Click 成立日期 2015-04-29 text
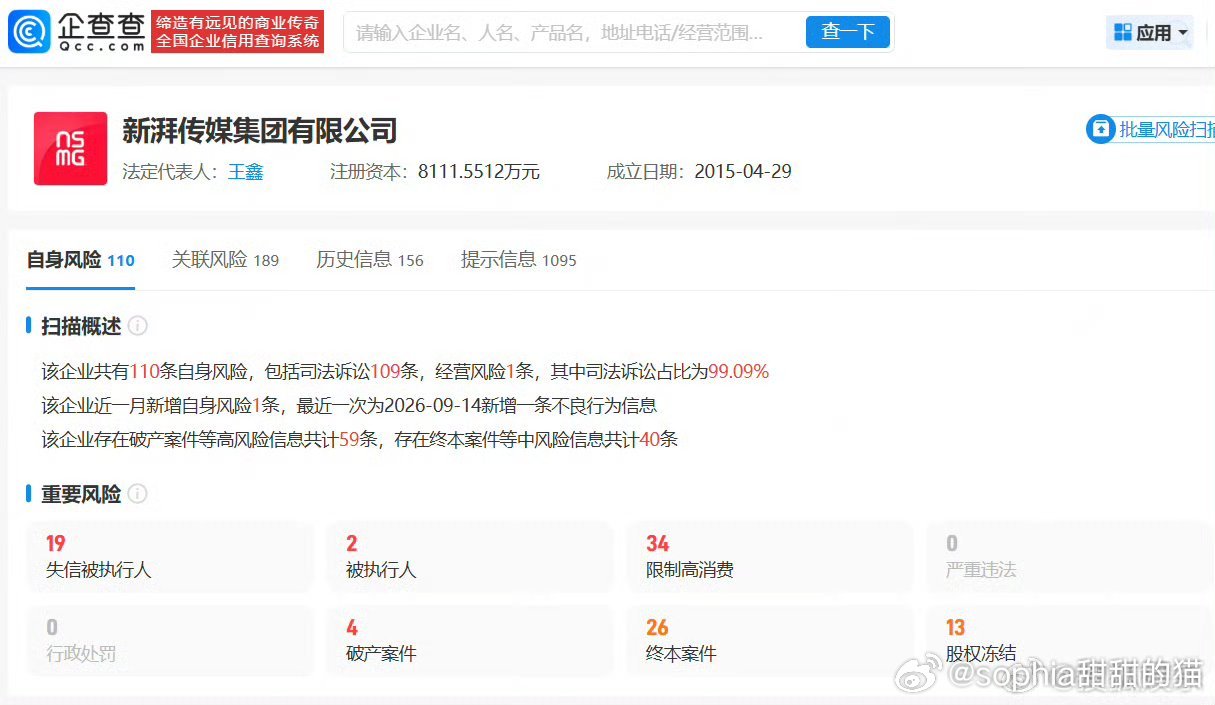 point(699,172)
